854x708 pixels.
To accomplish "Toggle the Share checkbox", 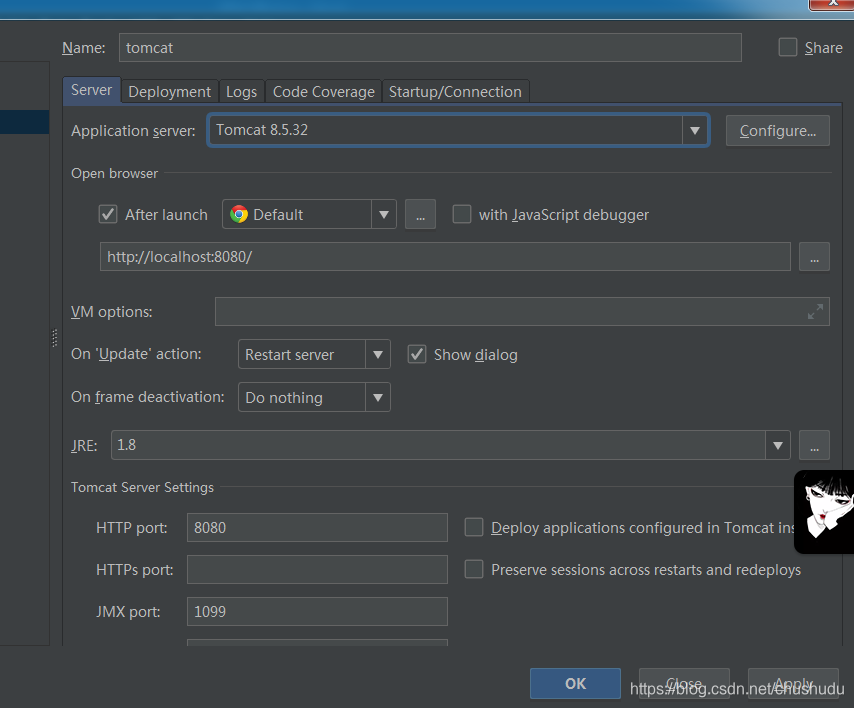I will [x=788, y=47].
